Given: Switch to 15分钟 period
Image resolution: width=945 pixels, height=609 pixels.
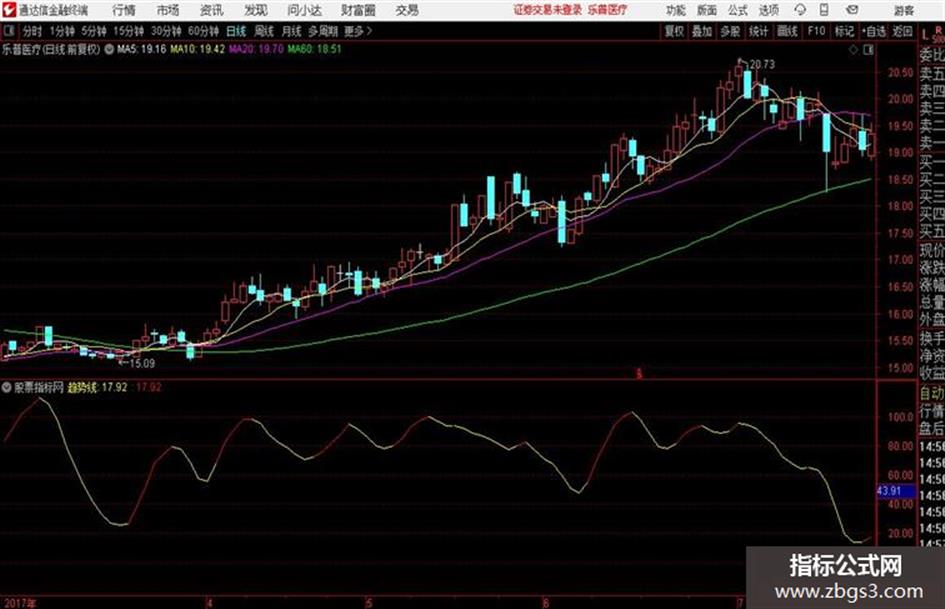Looking at the screenshot, I should click(x=128, y=31).
